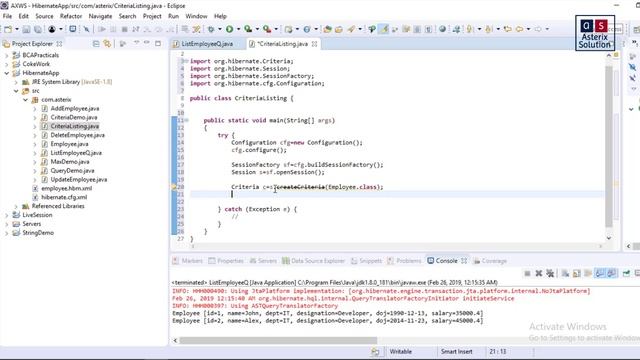This screenshot has height=360, width=640.
Task: Click the Debug bug icon in toolbar
Action: [x=211, y=29]
